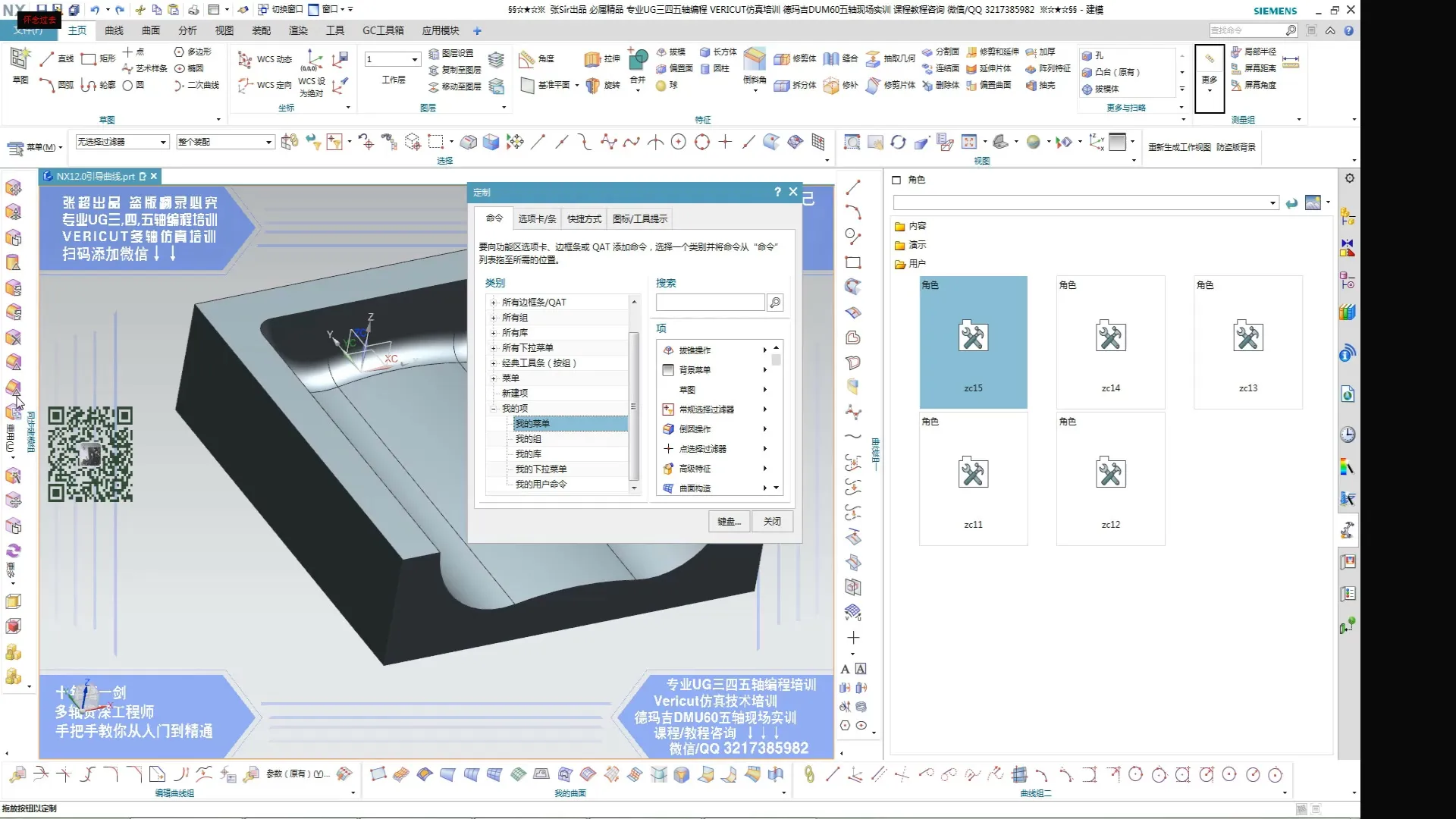Select 我的下拉菜单 in category tree
Viewport: 1456px width, 819px height.
(x=541, y=469)
